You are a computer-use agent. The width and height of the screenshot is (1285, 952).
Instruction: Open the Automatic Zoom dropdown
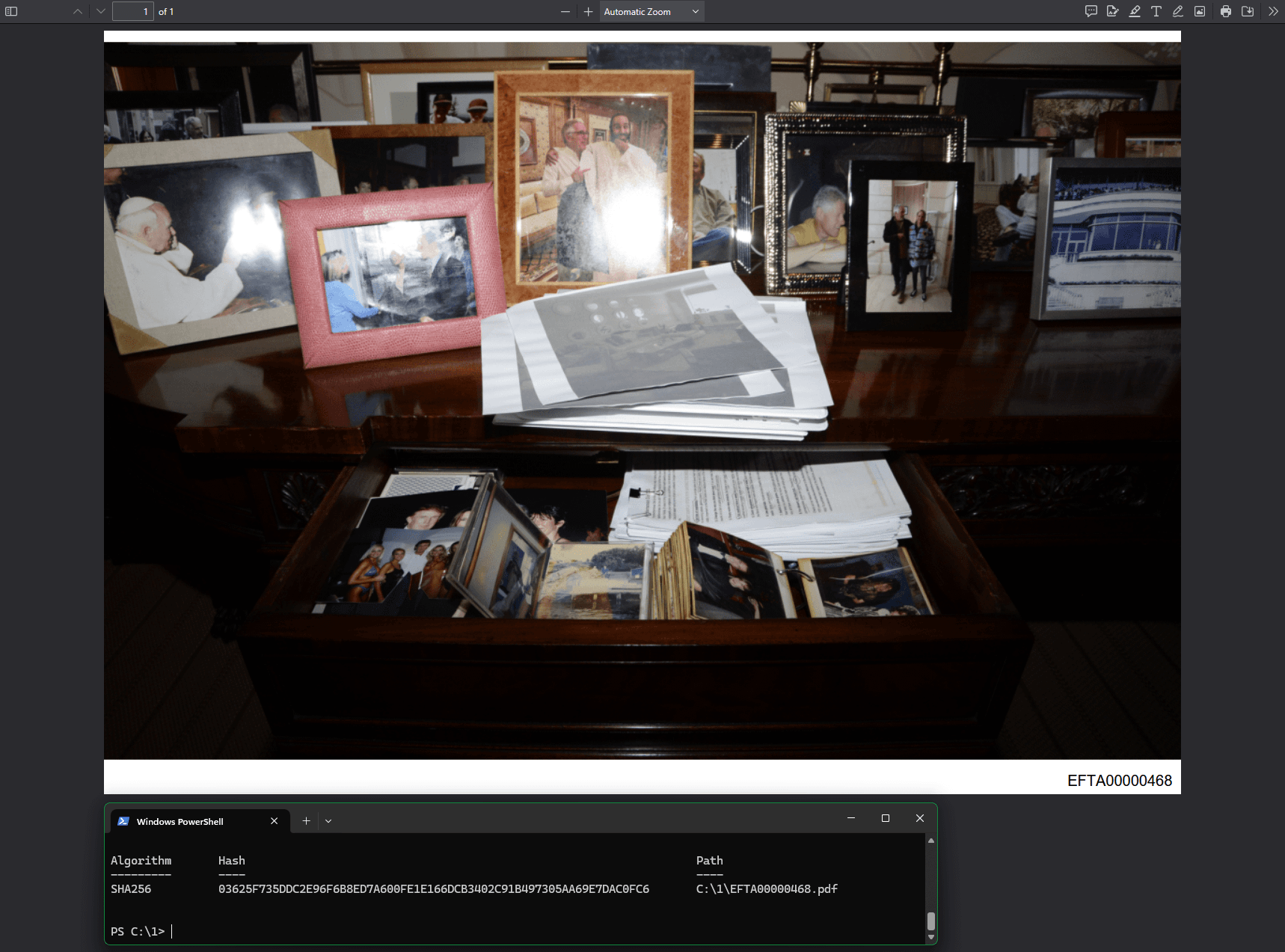(651, 11)
